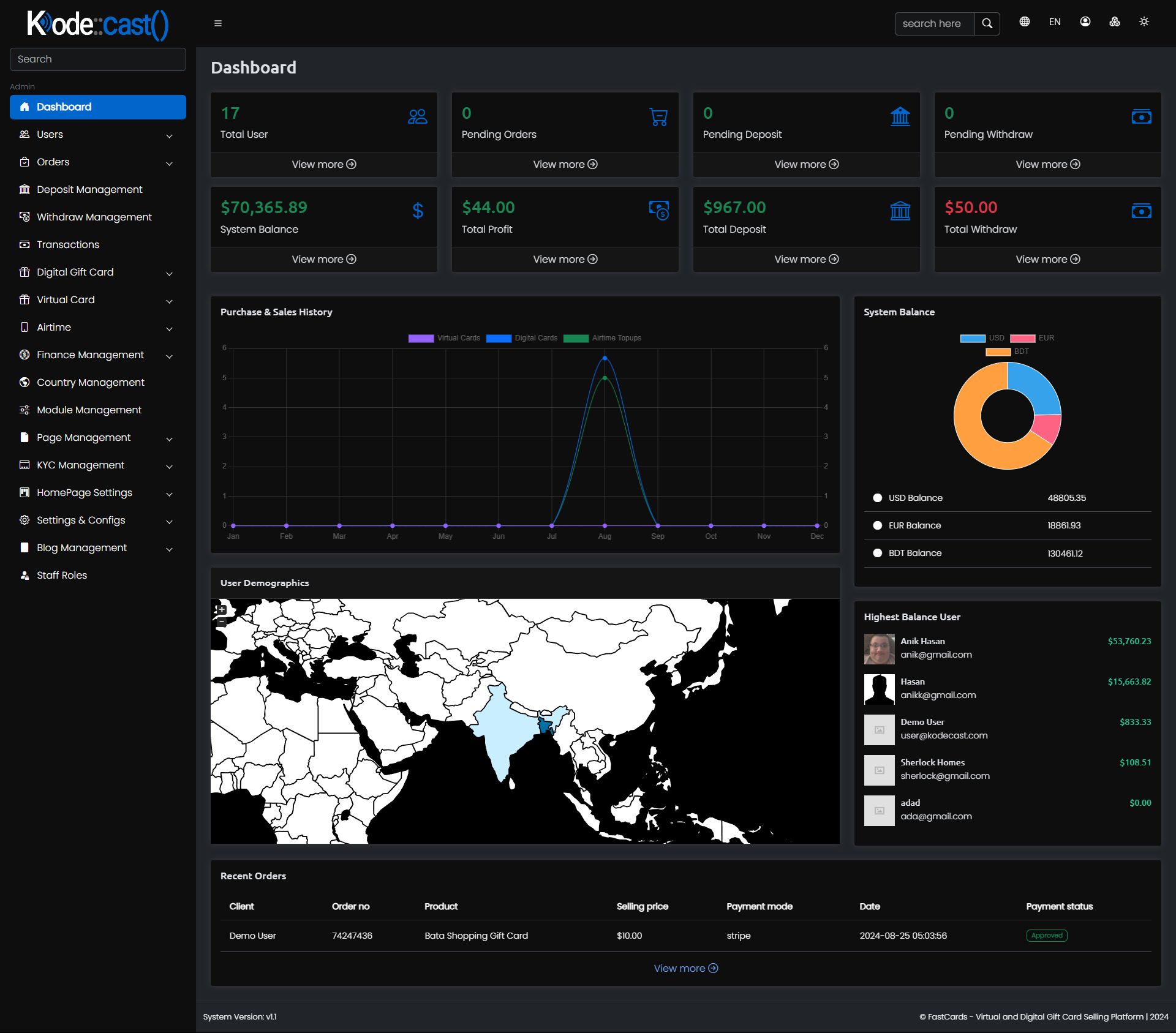The image size is (1176, 1033).
Task: Toggle the sun light-mode icon
Action: tap(1144, 22)
